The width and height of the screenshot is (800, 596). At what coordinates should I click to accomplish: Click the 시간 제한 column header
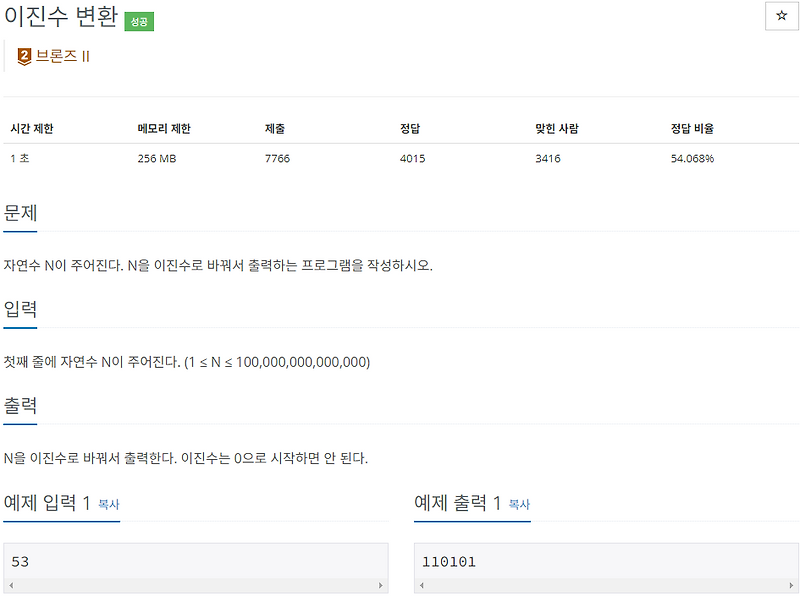32,128
